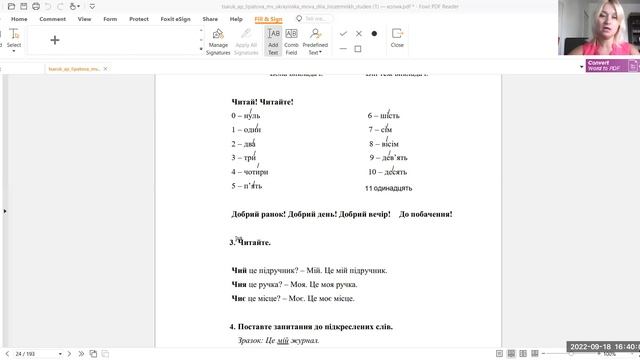Adjust the zoom slider in status bar
The image size is (640, 360).
pyautogui.click(x=571, y=354)
